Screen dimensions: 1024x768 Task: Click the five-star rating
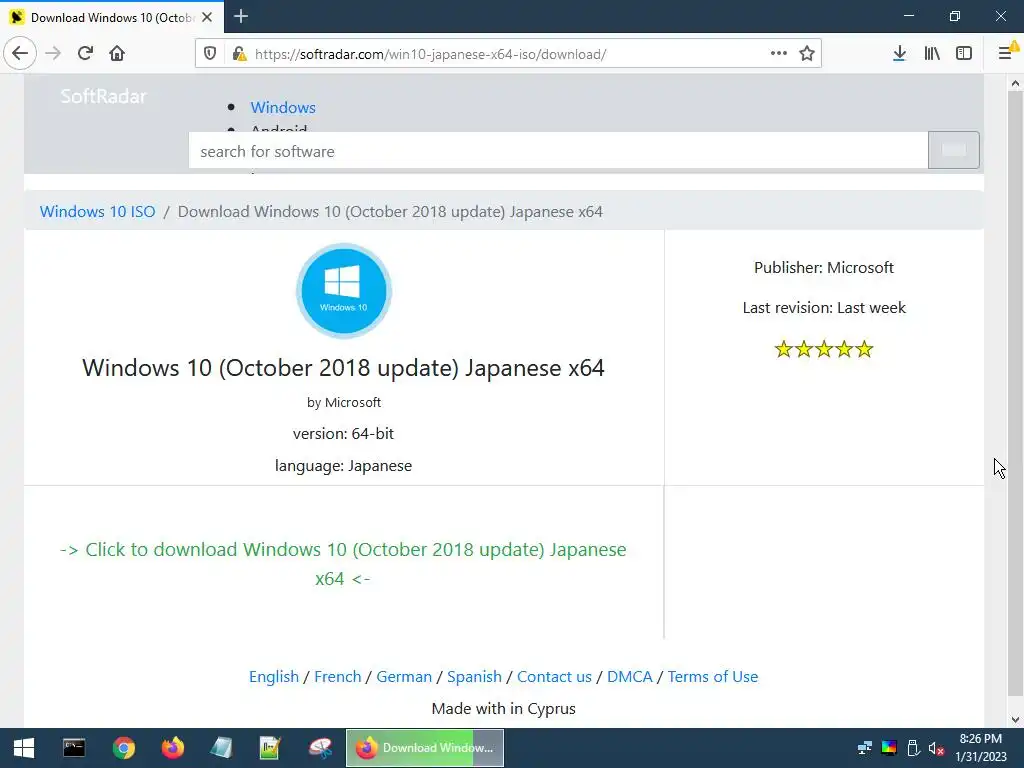pos(824,349)
